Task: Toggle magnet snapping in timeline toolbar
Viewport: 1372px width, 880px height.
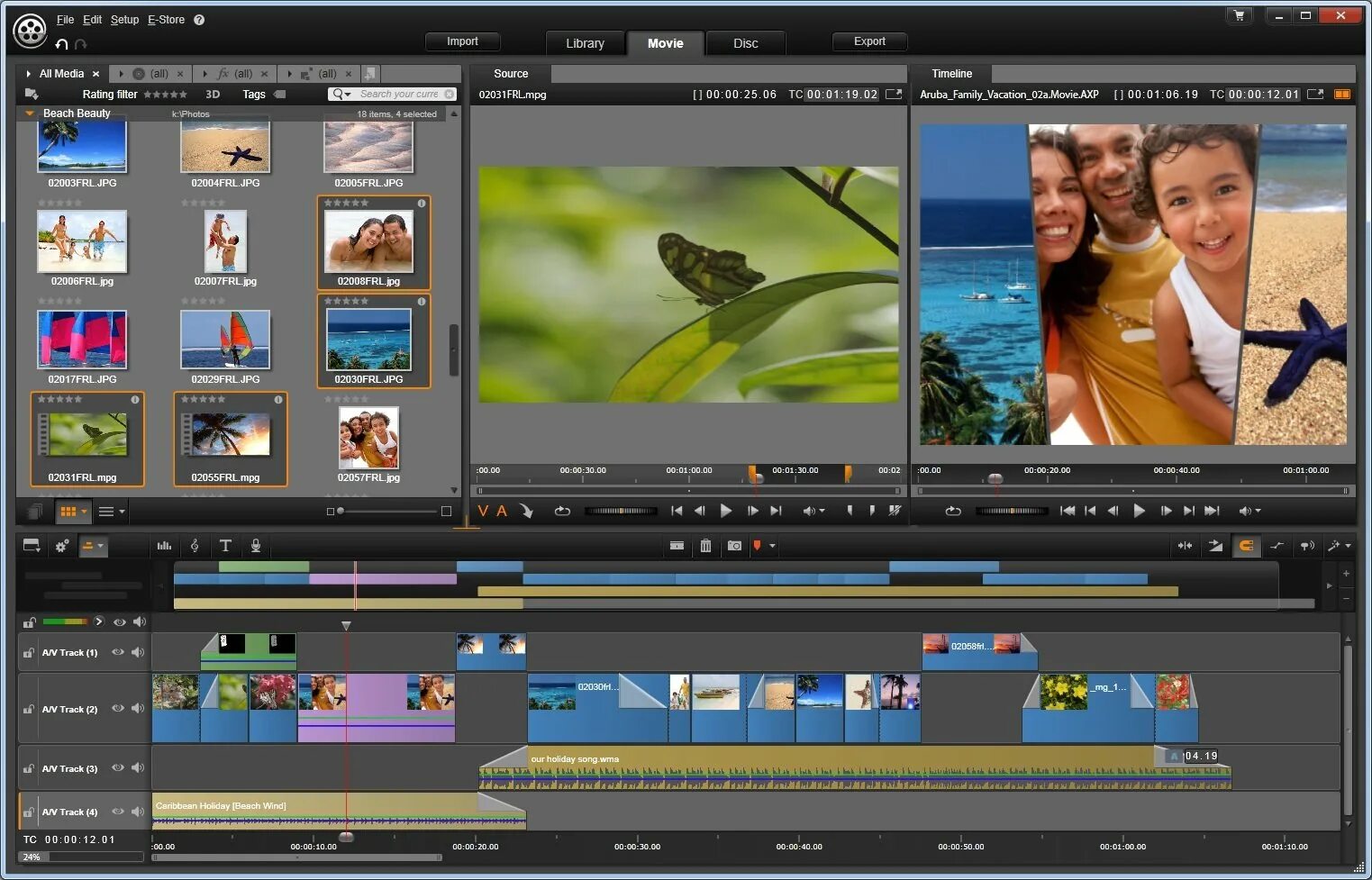Action: point(1246,546)
